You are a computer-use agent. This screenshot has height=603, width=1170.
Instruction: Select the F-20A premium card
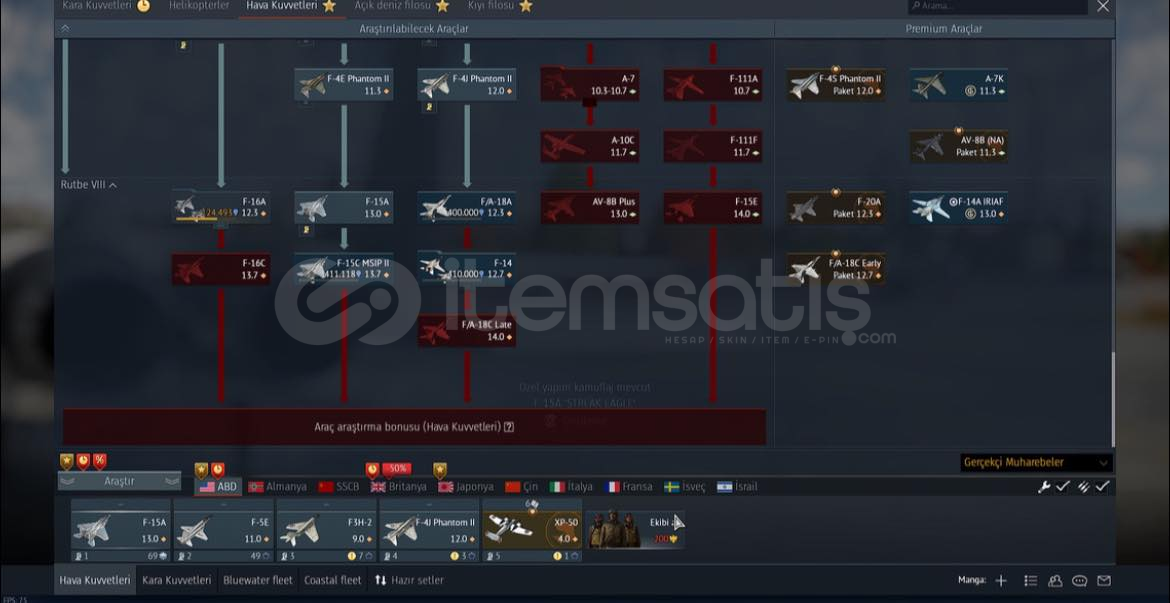point(836,207)
